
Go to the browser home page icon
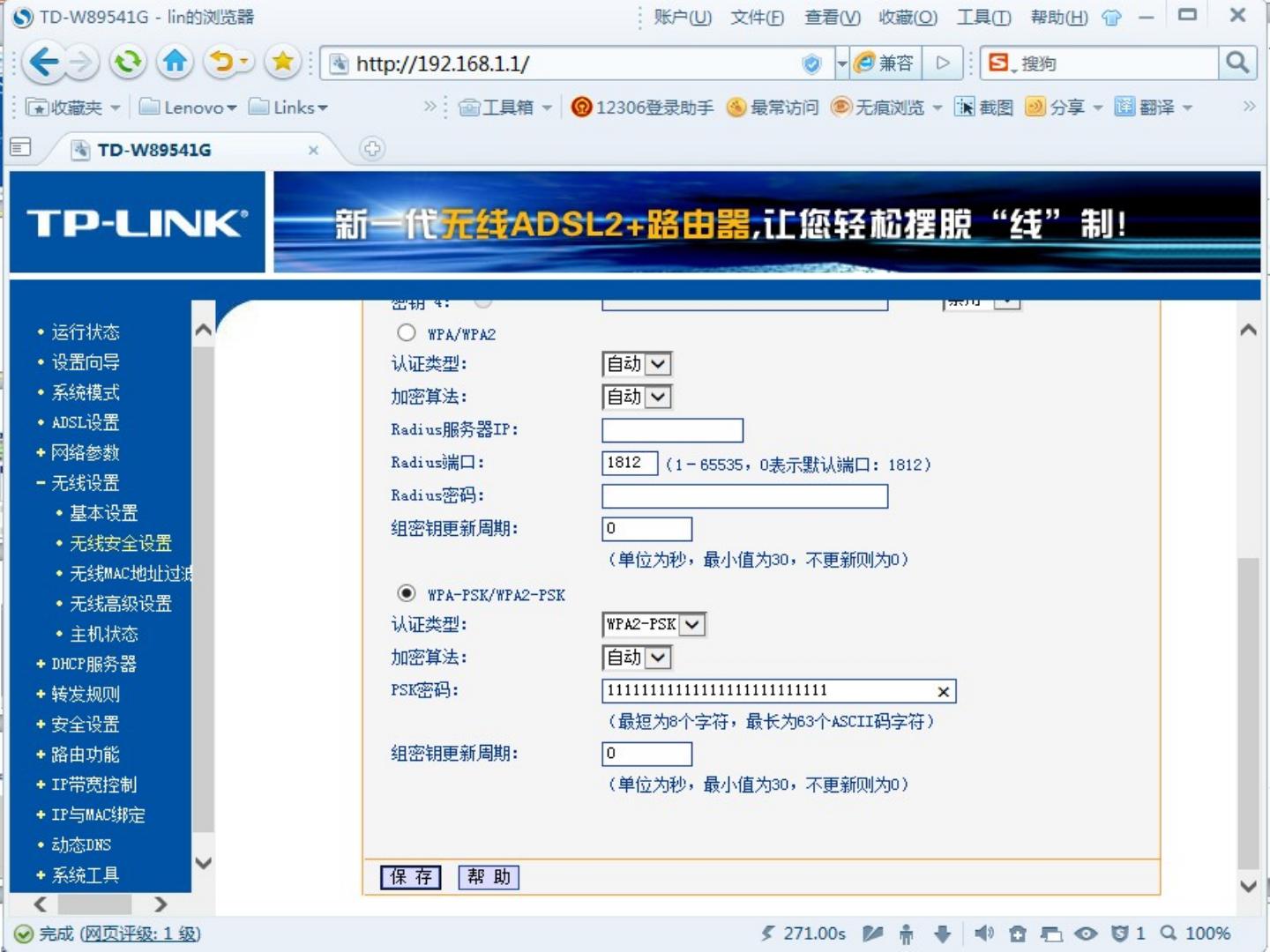point(175,63)
